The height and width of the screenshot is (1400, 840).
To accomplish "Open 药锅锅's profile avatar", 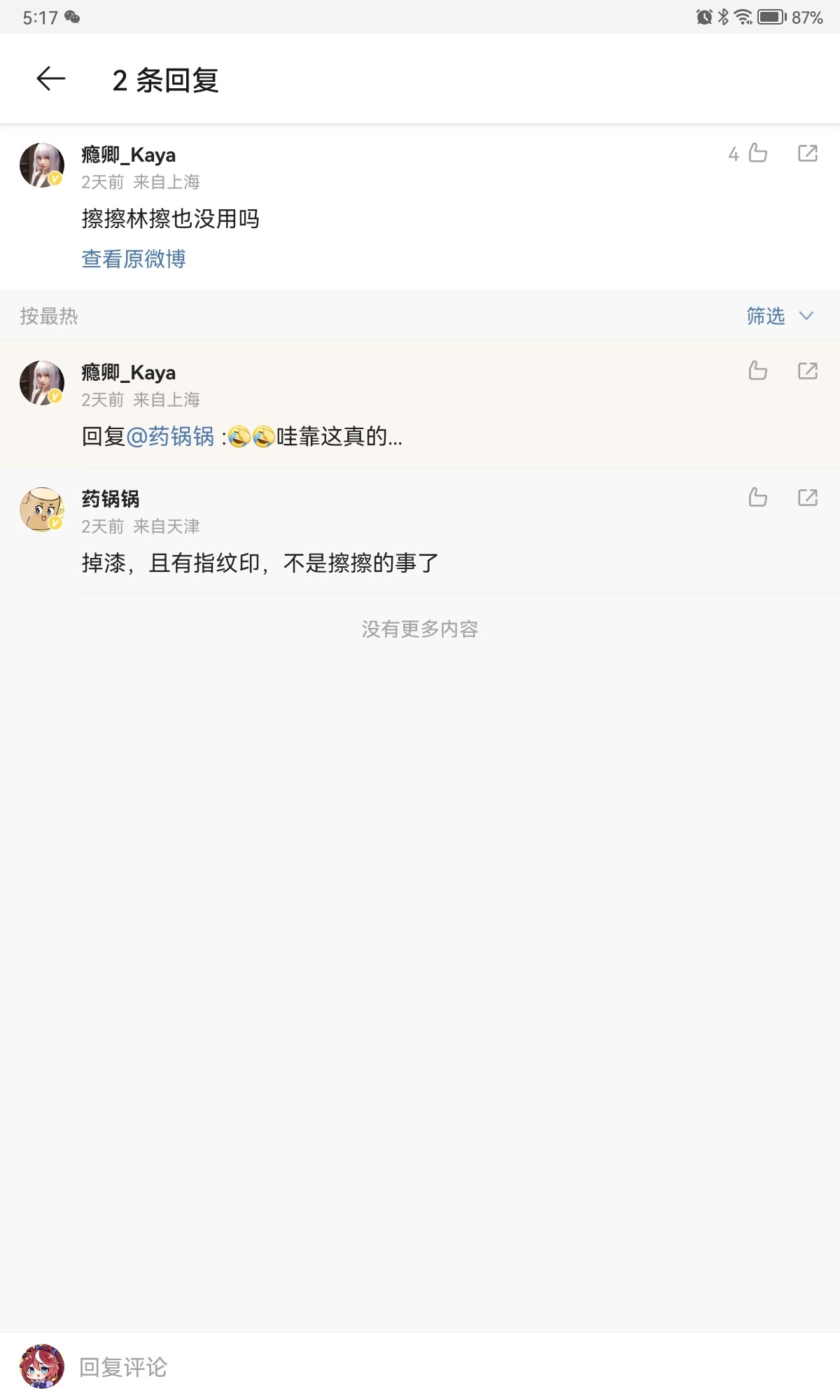I will pos(42,510).
